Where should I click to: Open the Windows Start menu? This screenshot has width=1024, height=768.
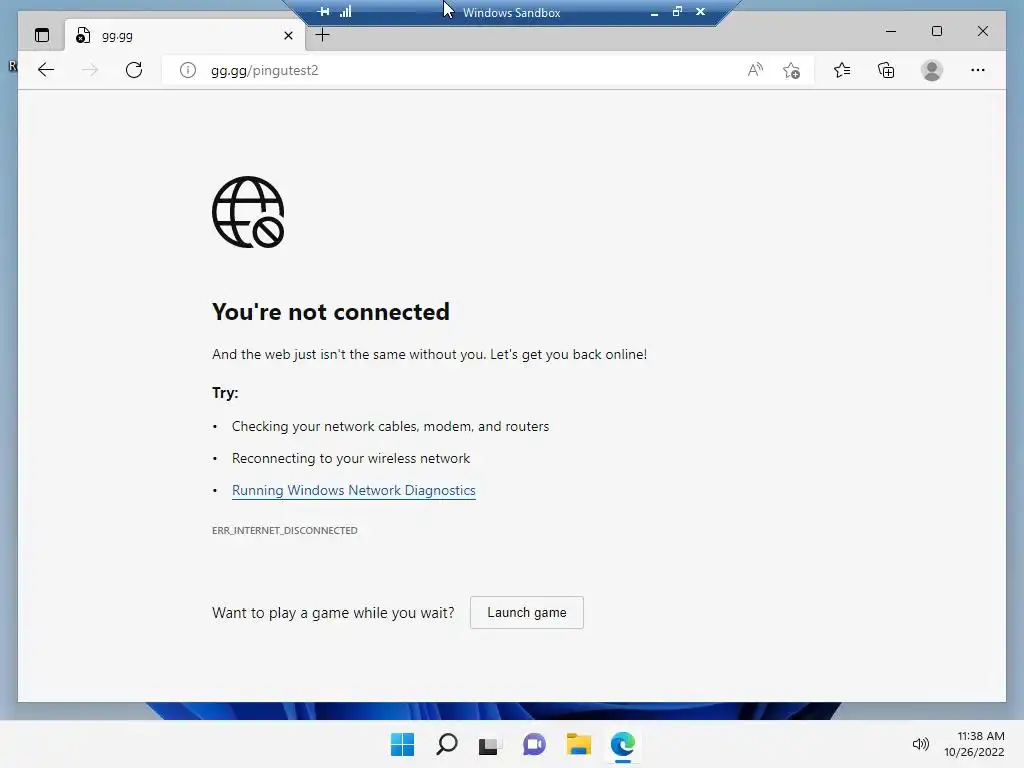(x=402, y=744)
